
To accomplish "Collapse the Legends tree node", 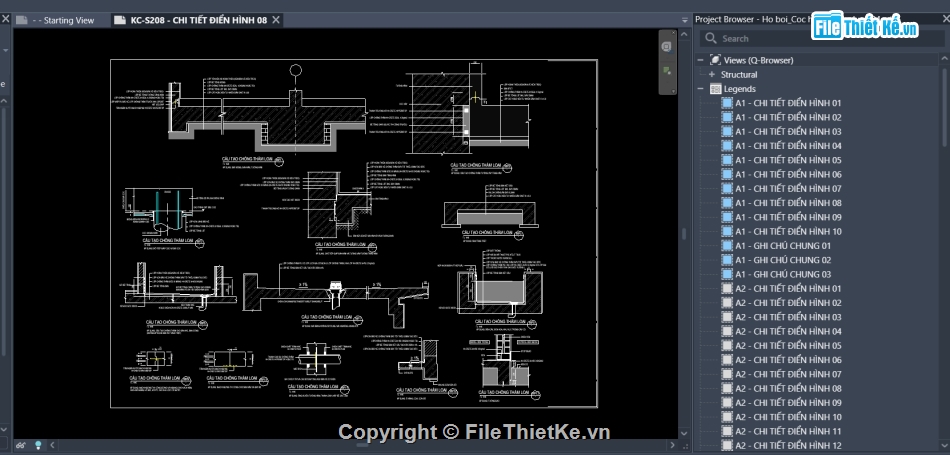I will pos(700,89).
